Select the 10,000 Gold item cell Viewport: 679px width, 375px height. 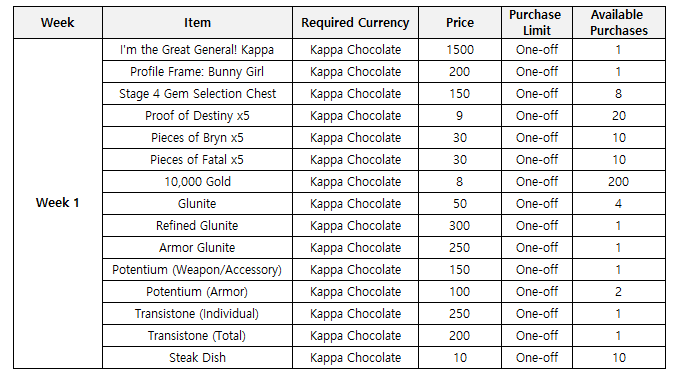[197, 181]
